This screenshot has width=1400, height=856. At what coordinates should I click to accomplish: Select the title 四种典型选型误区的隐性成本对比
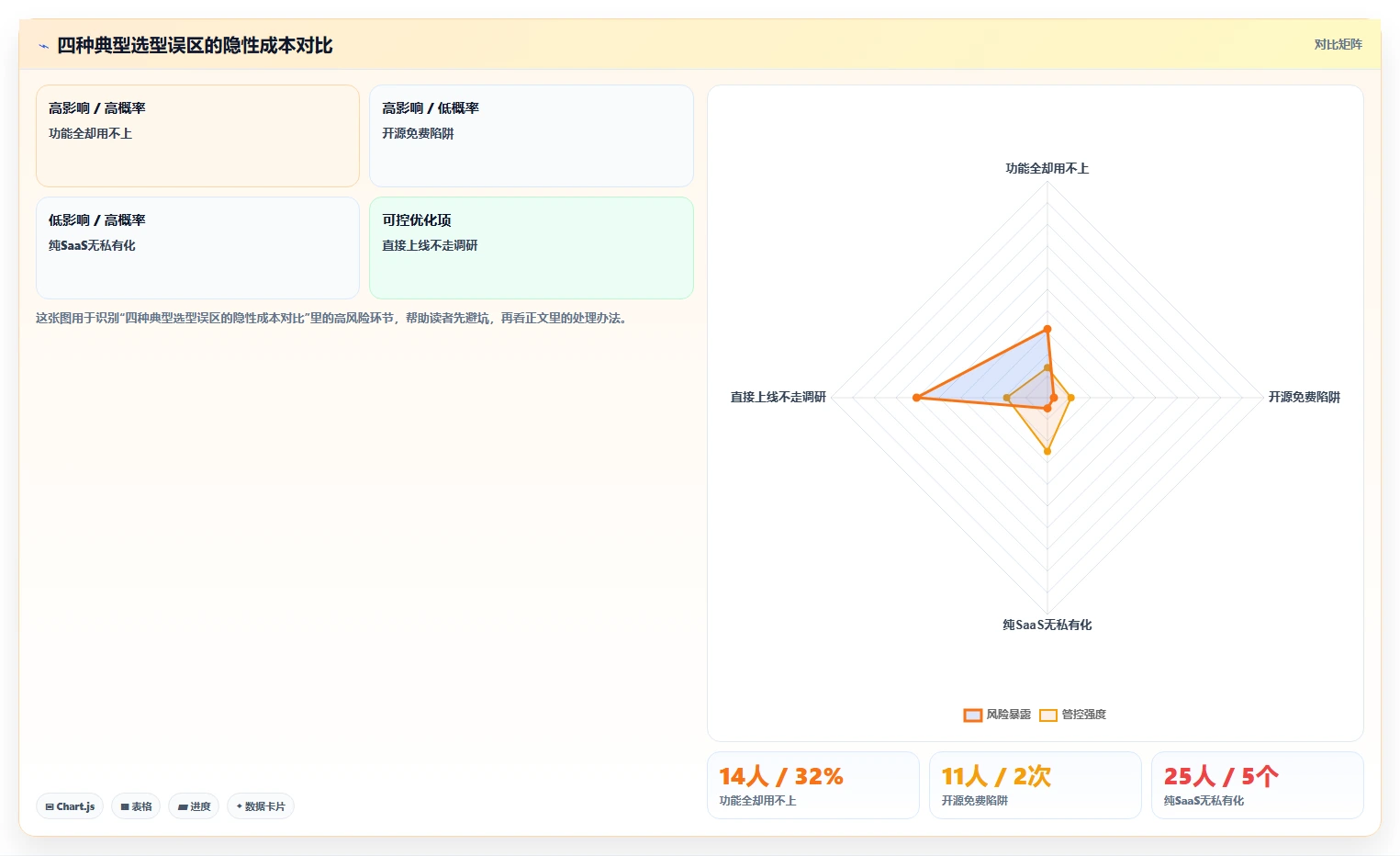[x=195, y=45]
